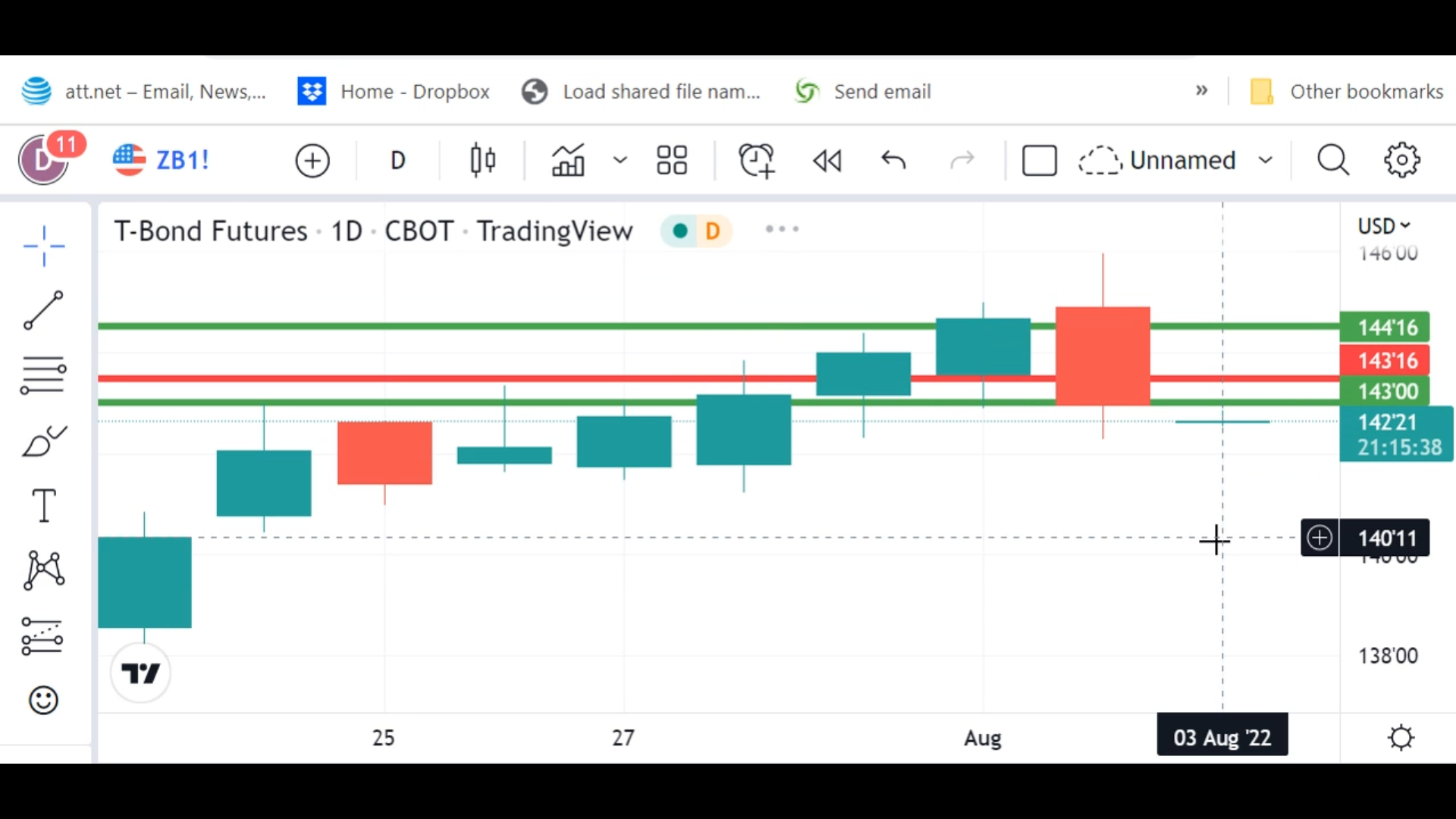
Task: Select the layout rectangle icon
Action: [x=1040, y=160]
